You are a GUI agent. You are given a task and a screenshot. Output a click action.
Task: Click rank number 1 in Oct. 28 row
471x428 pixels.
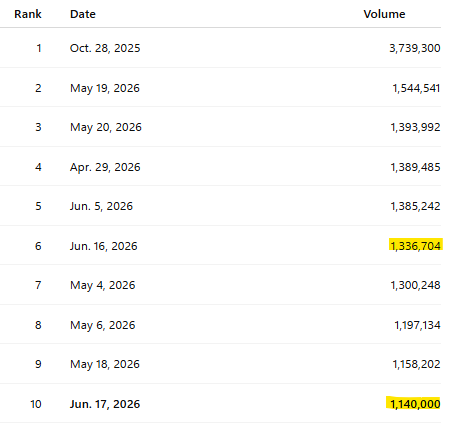tap(39, 48)
